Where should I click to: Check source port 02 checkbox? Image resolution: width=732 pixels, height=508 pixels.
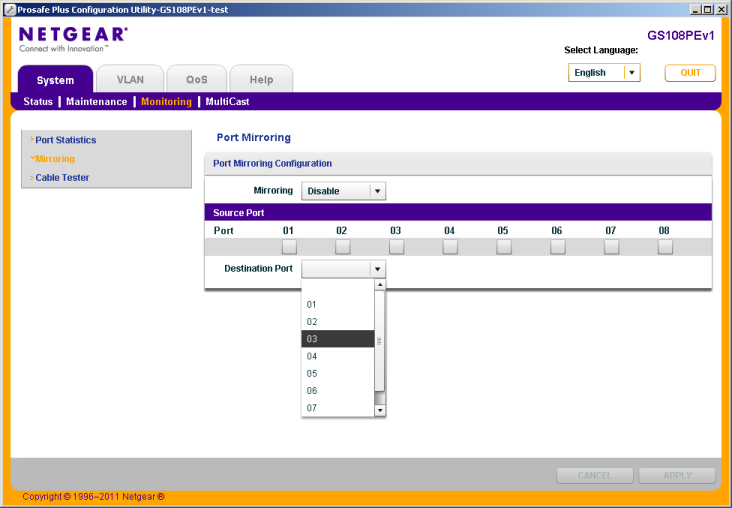click(x=342, y=247)
